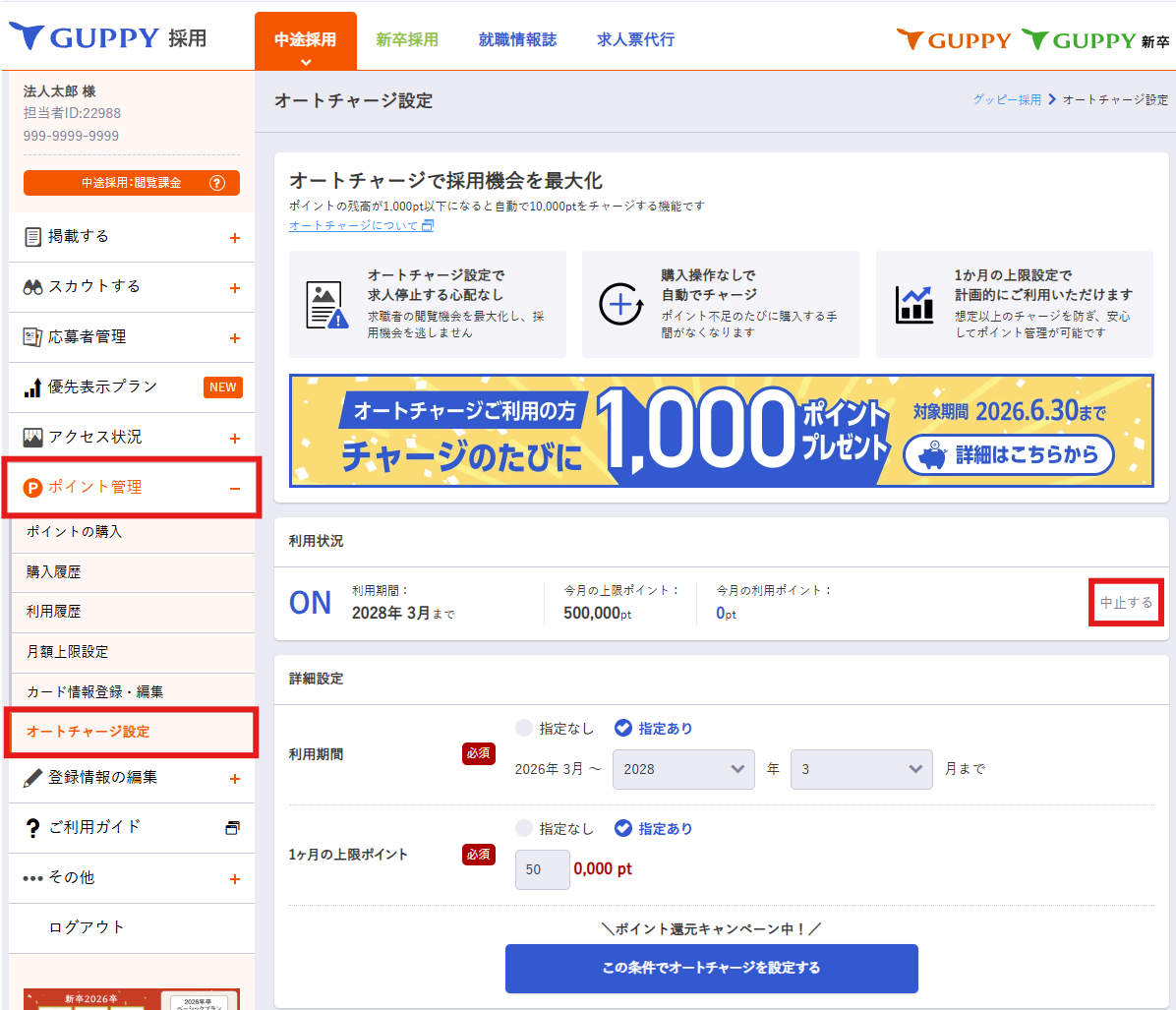The image size is (1176, 1010).
Task: Click the chart growth icon in feature card
Action: click(915, 305)
